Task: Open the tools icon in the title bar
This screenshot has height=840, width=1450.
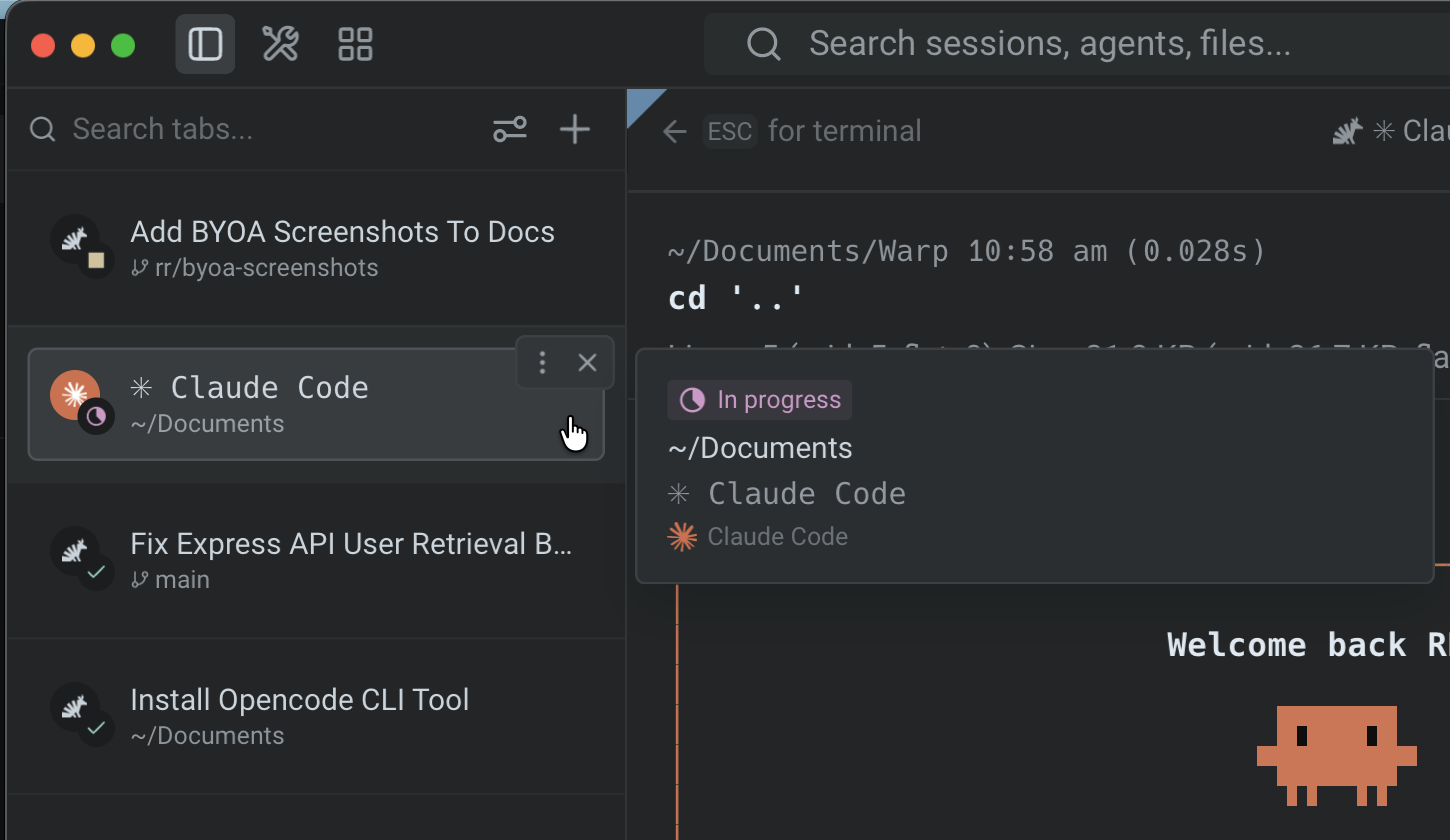Action: point(279,43)
